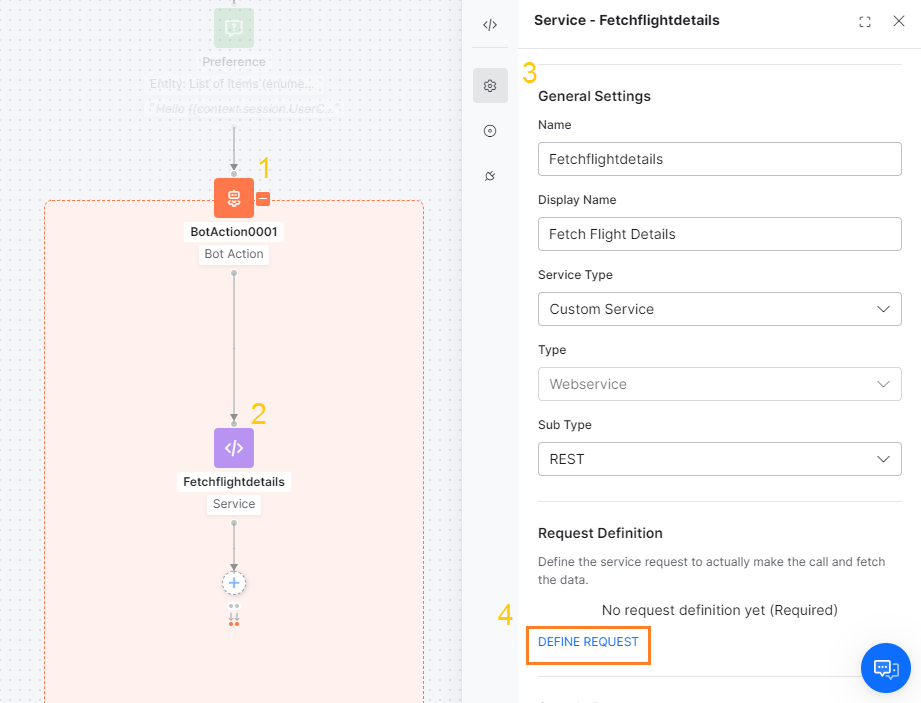Click the Preference node icon at the top
The image size is (921, 703).
(233, 28)
